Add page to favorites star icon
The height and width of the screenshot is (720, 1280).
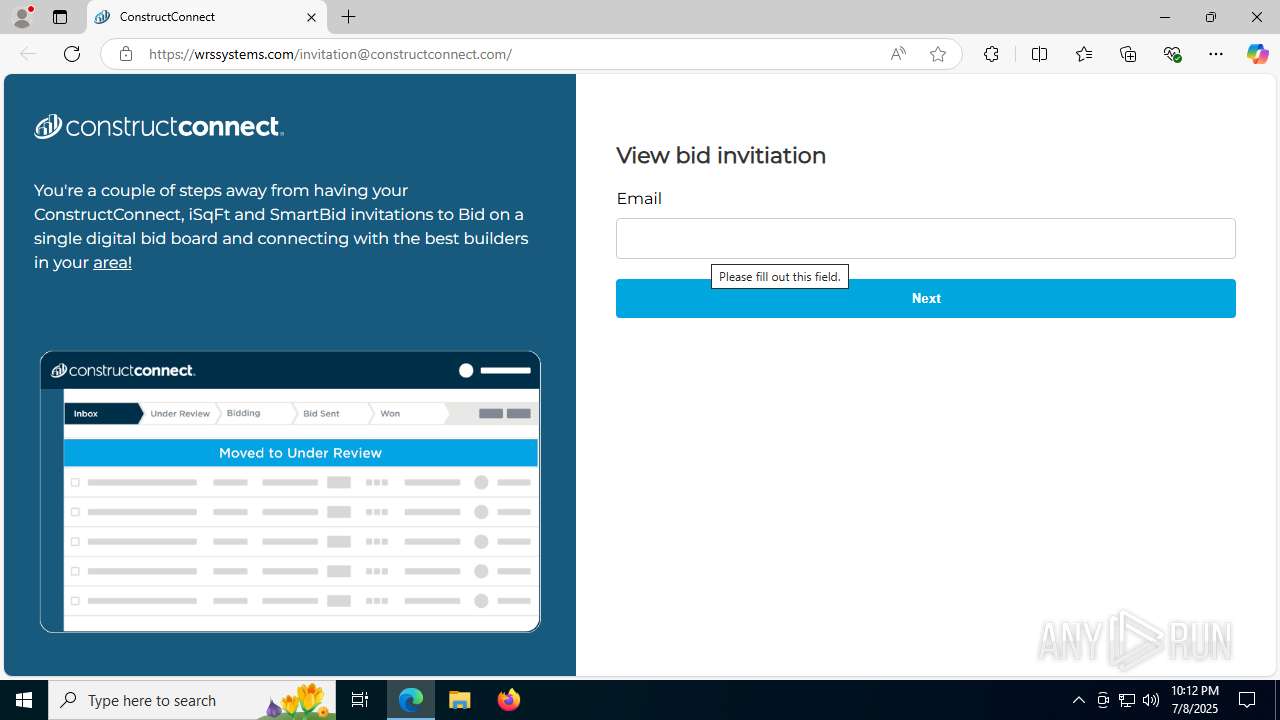pos(938,54)
